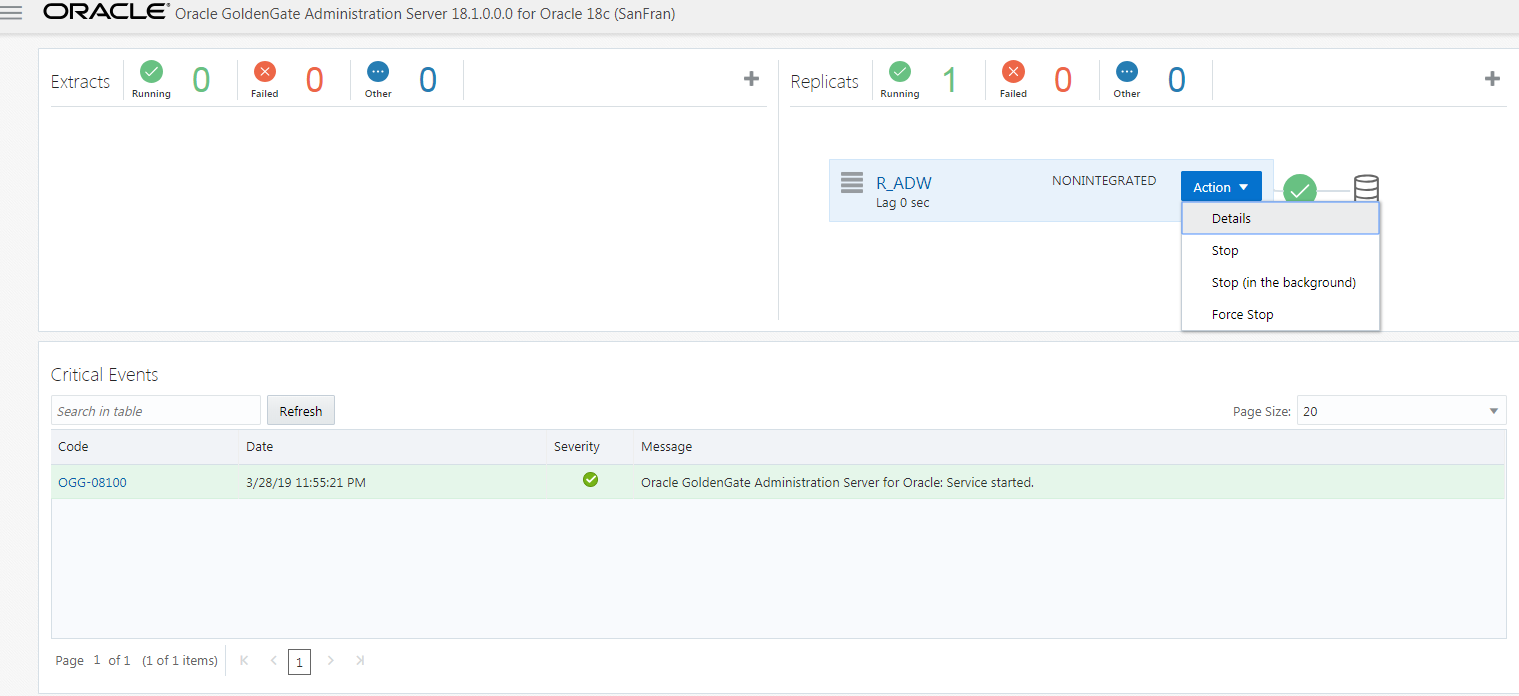The height and width of the screenshot is (696, 1519).
Task: Click the Extracts Failed count 0
Action: (314, 80)
